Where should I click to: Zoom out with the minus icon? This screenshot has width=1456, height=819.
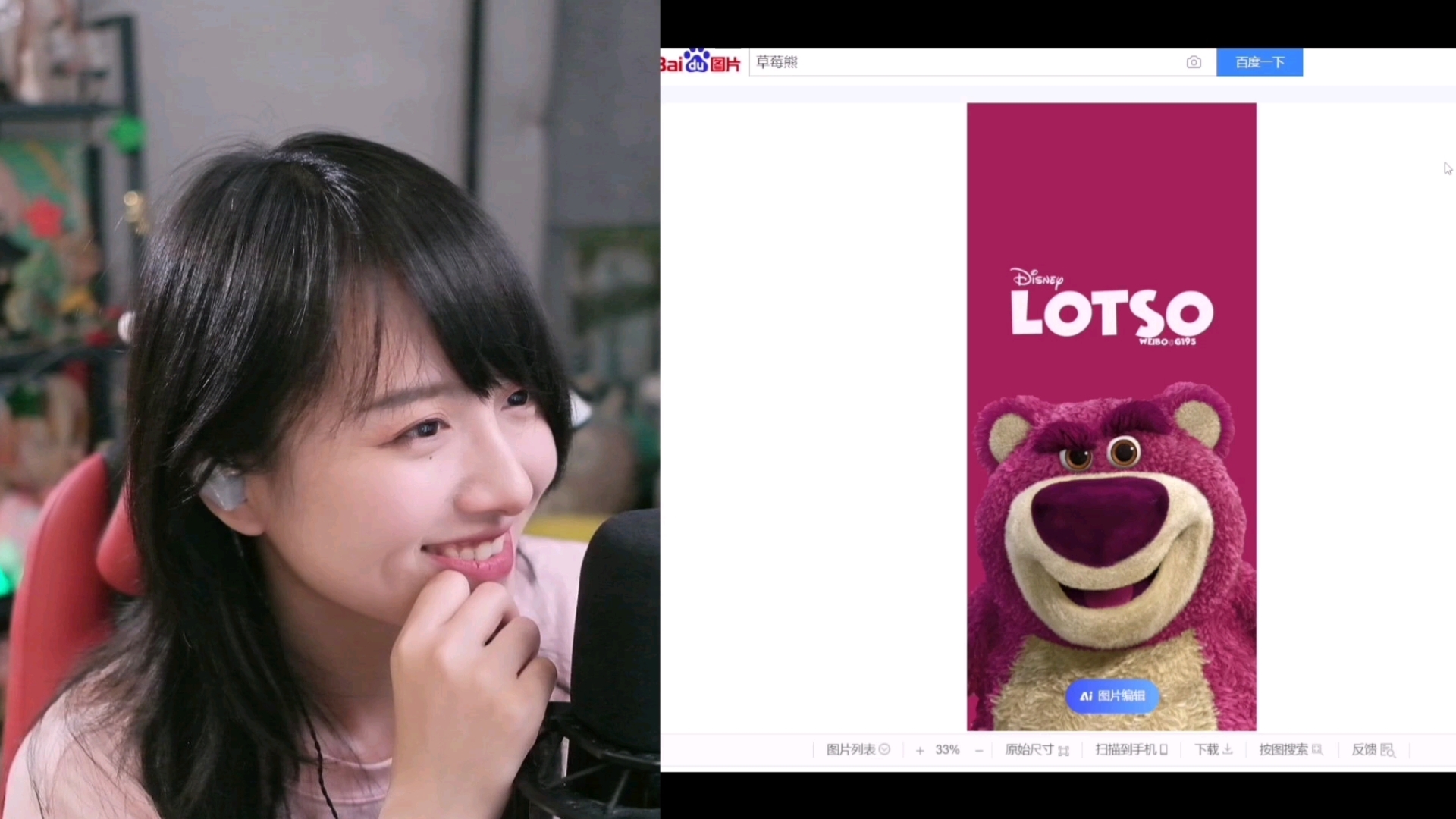coord(979,750)
